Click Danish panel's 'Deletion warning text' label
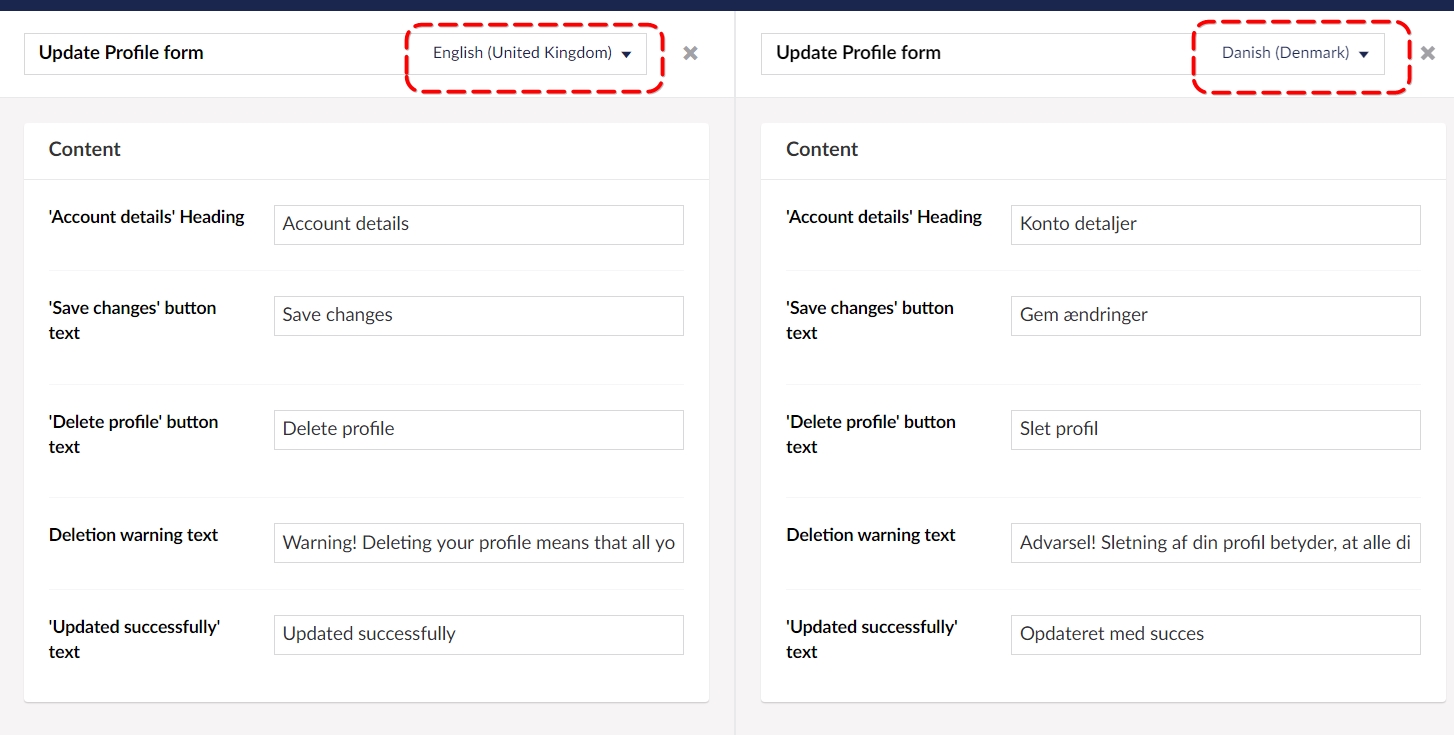The image size is (1454, 735). pos(871,535)
